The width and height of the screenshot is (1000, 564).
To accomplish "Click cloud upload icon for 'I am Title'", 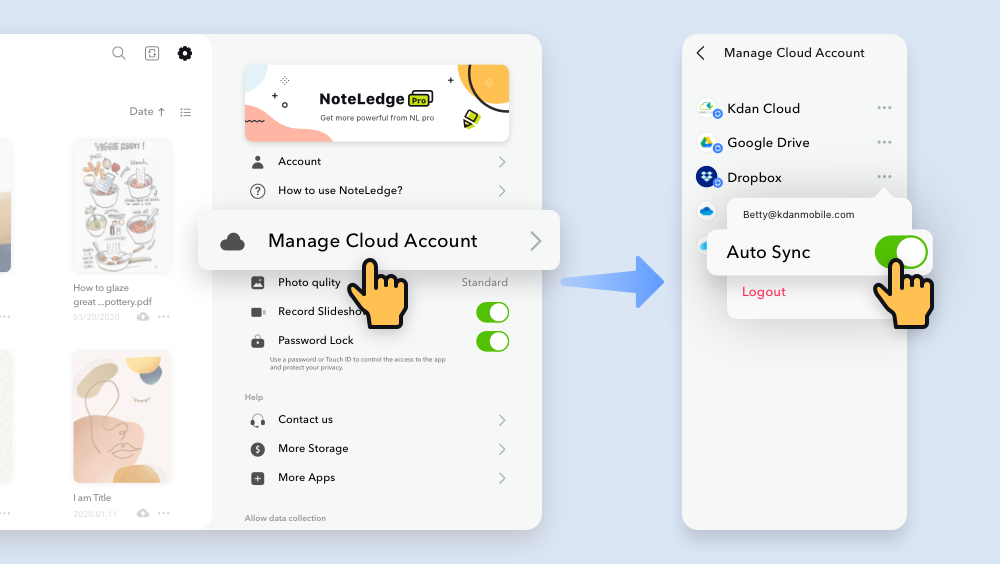I will 143,513.
